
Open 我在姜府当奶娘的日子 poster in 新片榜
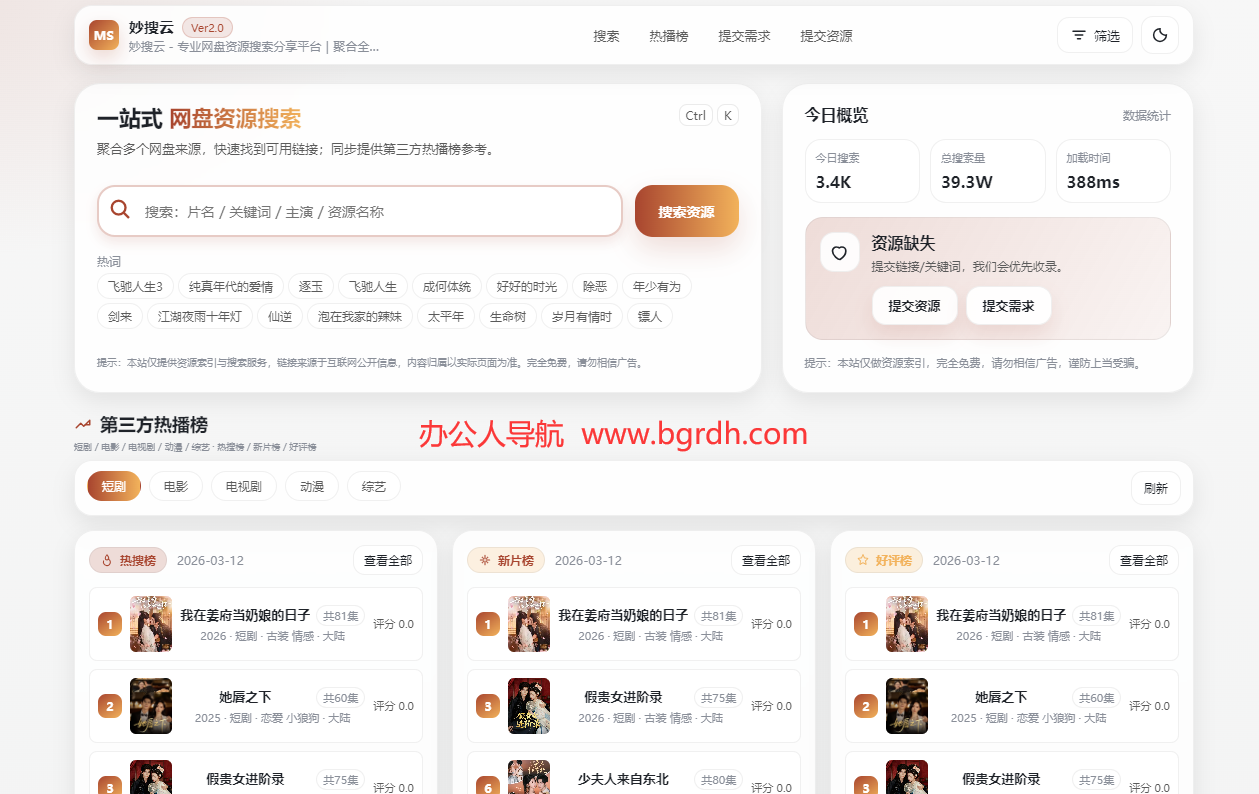tap(529, 624)
